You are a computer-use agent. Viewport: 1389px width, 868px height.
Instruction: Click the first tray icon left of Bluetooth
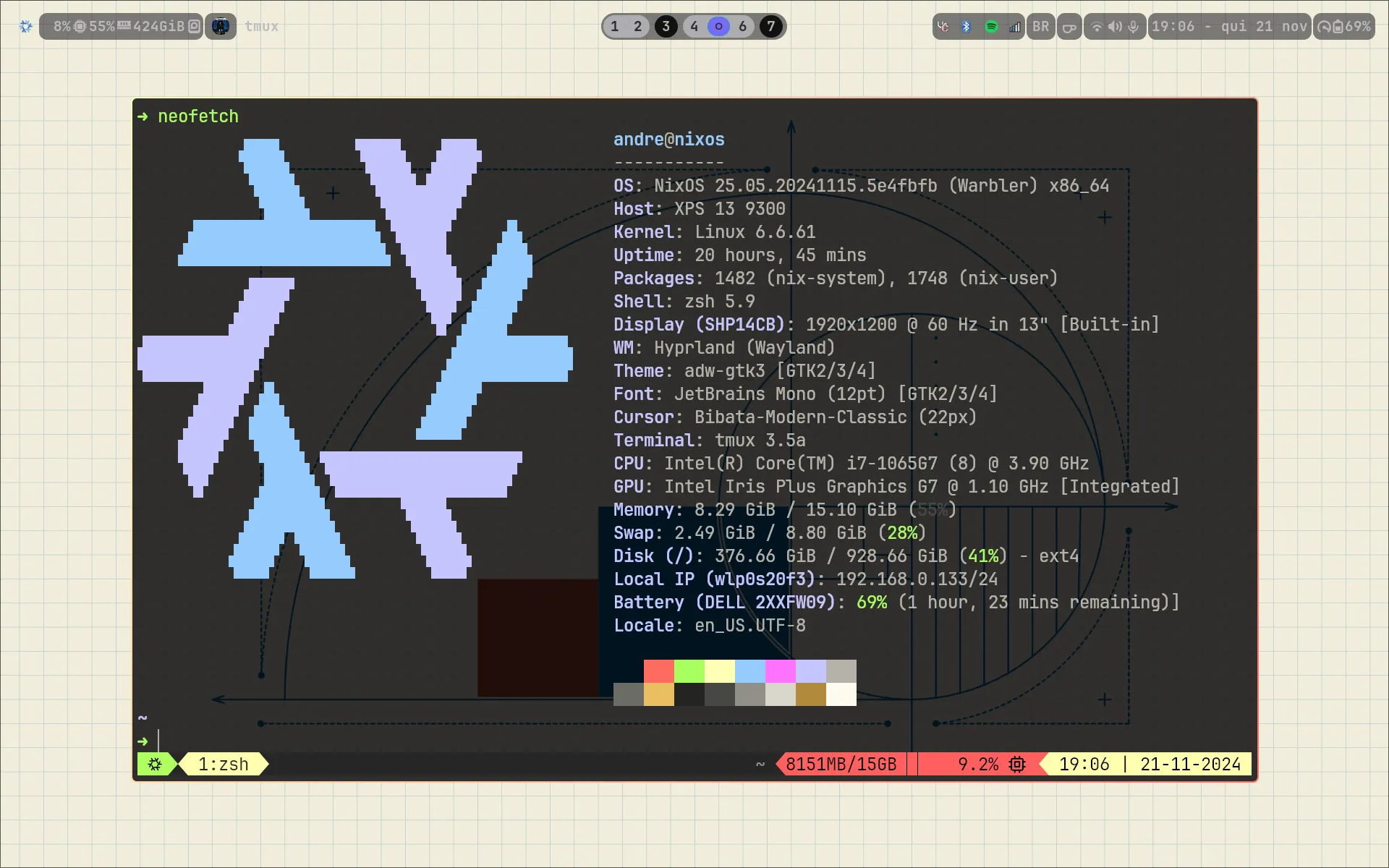click(x=943, y=27)
